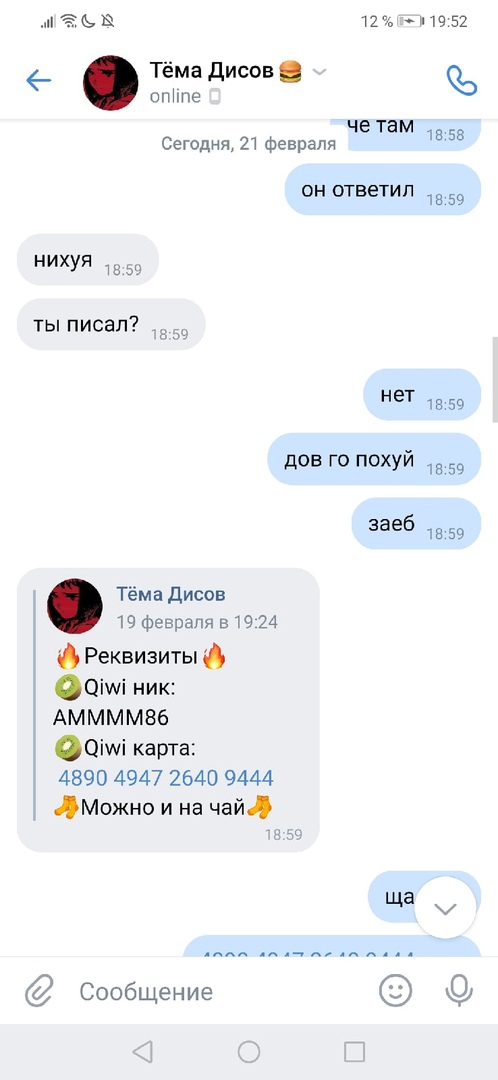The height and width of the screenshot is (1080, 498).
Task: Tap the Android back navigation triangle
Action: (142, 1052)
